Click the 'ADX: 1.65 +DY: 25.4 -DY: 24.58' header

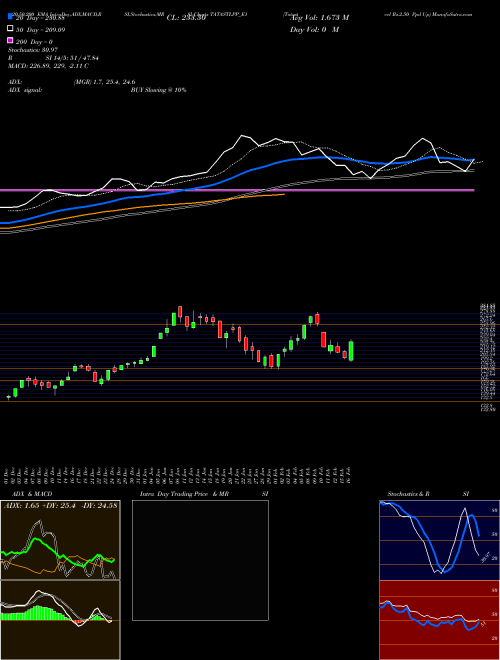[x=61, y=505]
